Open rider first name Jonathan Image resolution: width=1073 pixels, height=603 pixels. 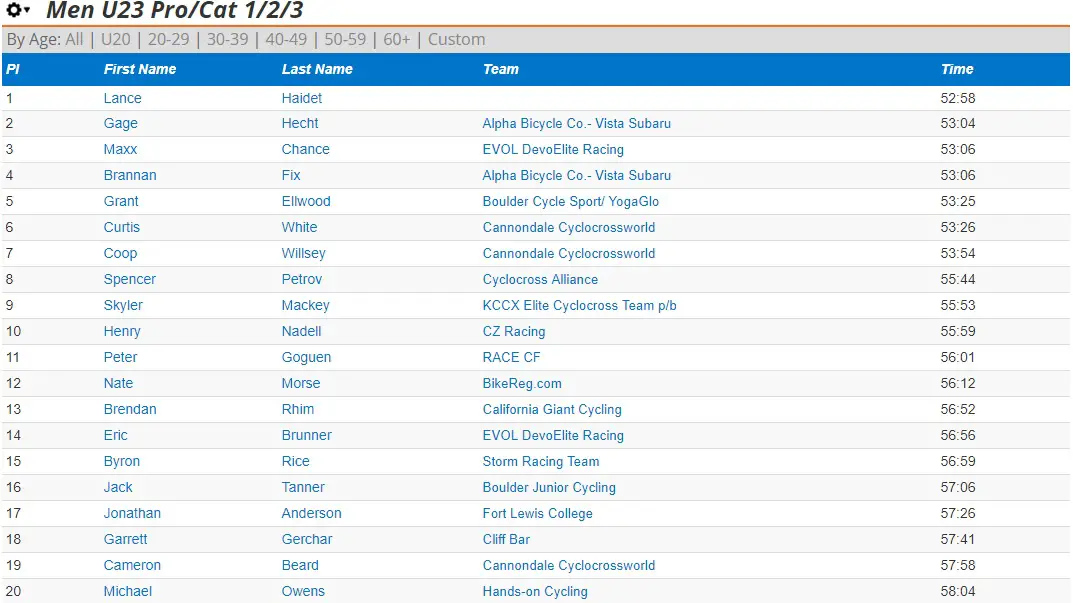132,514
